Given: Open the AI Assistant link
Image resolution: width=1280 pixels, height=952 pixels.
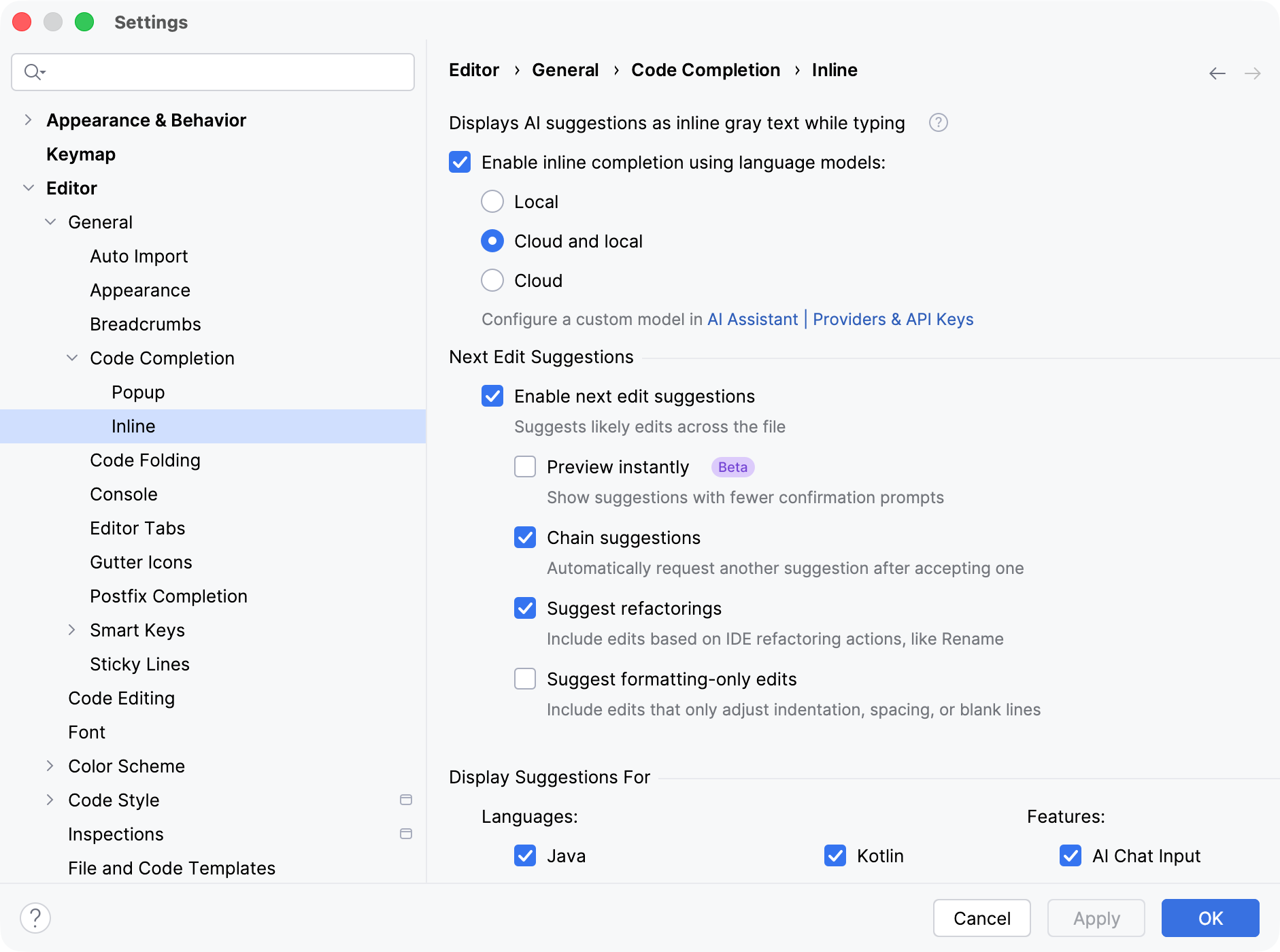Looking at the screenshot, I should coord(752,319).
